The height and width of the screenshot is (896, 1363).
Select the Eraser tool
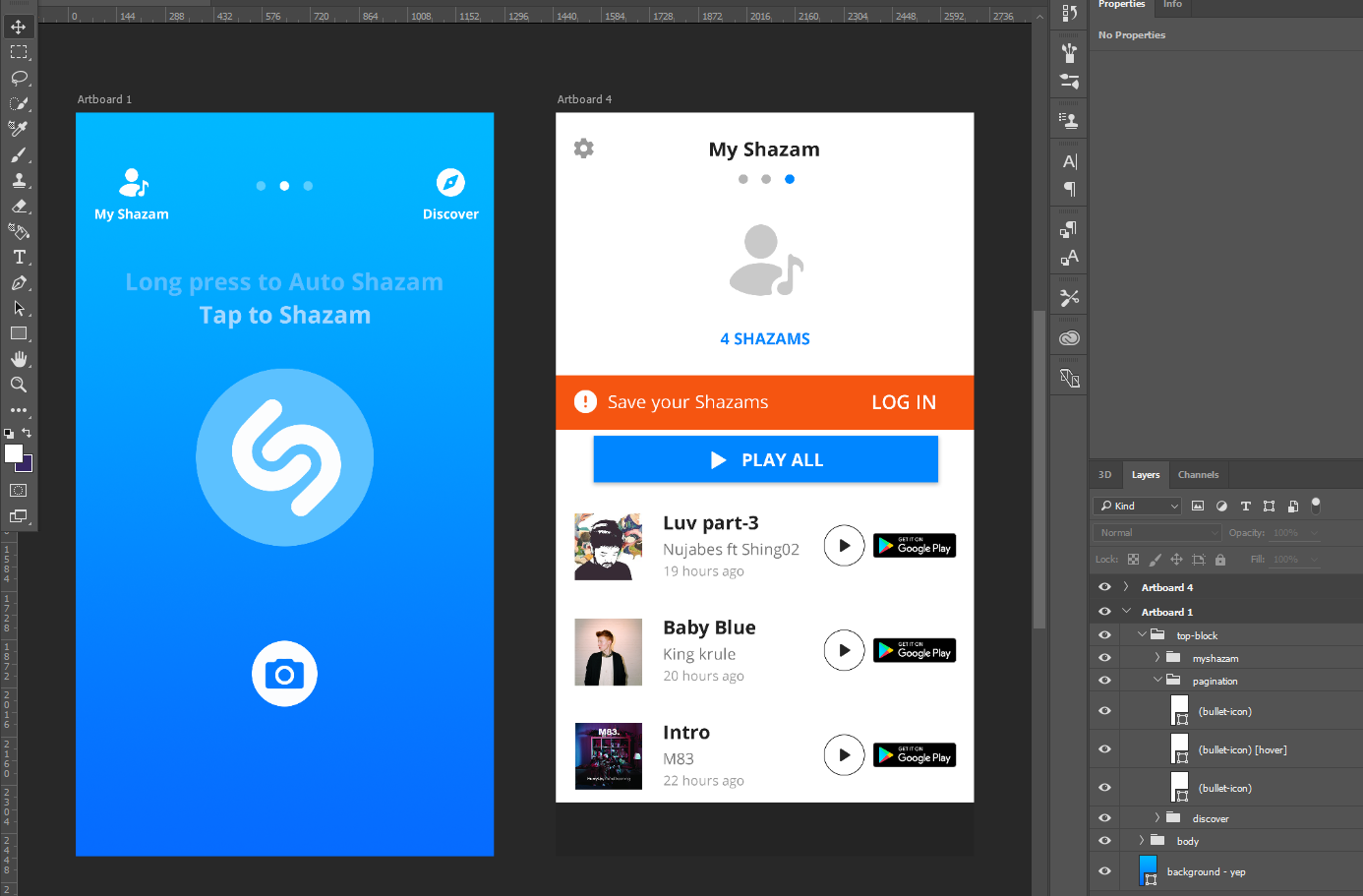coord(19,206)
